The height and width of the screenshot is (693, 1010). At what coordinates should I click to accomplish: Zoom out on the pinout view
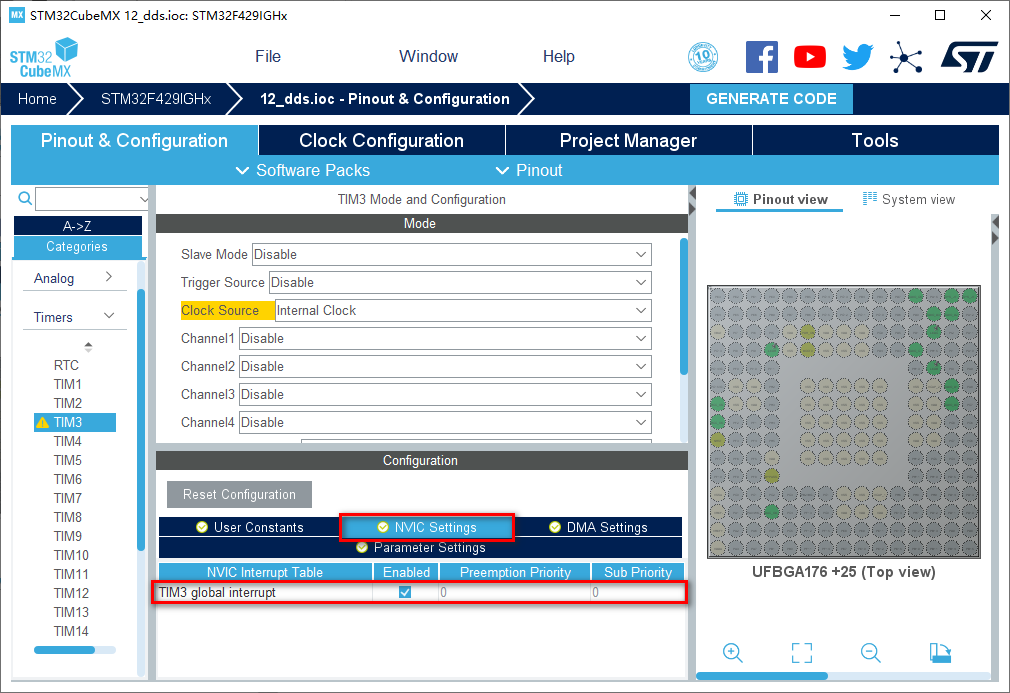click(x=870, y=653)
